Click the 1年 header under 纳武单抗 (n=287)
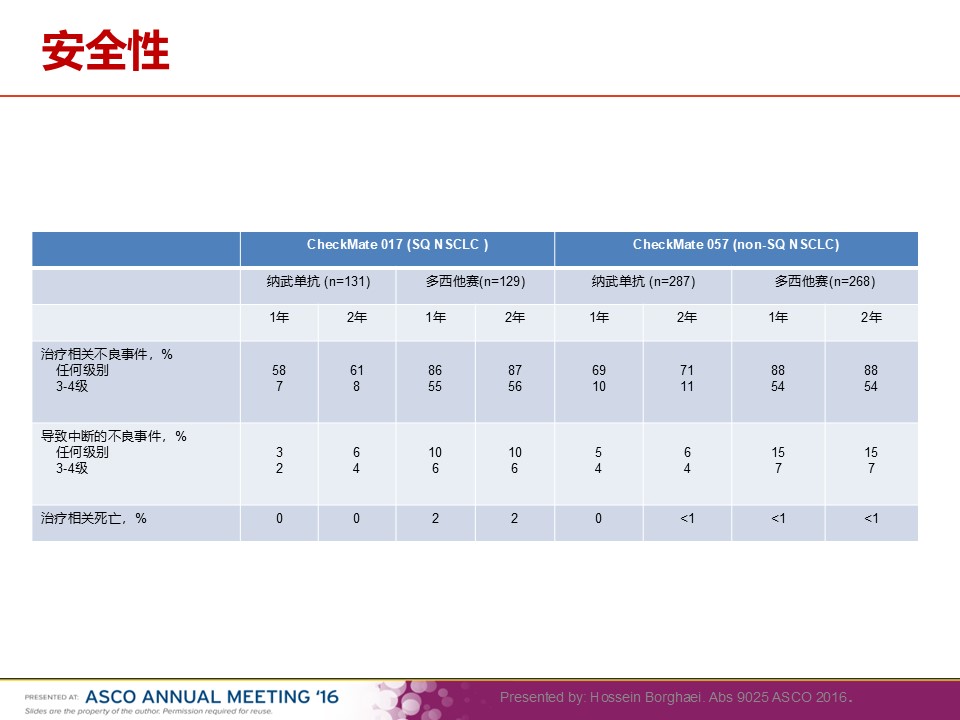Image resolution: width=960 pixels, height=720 pixels. [x=599, y=317]
